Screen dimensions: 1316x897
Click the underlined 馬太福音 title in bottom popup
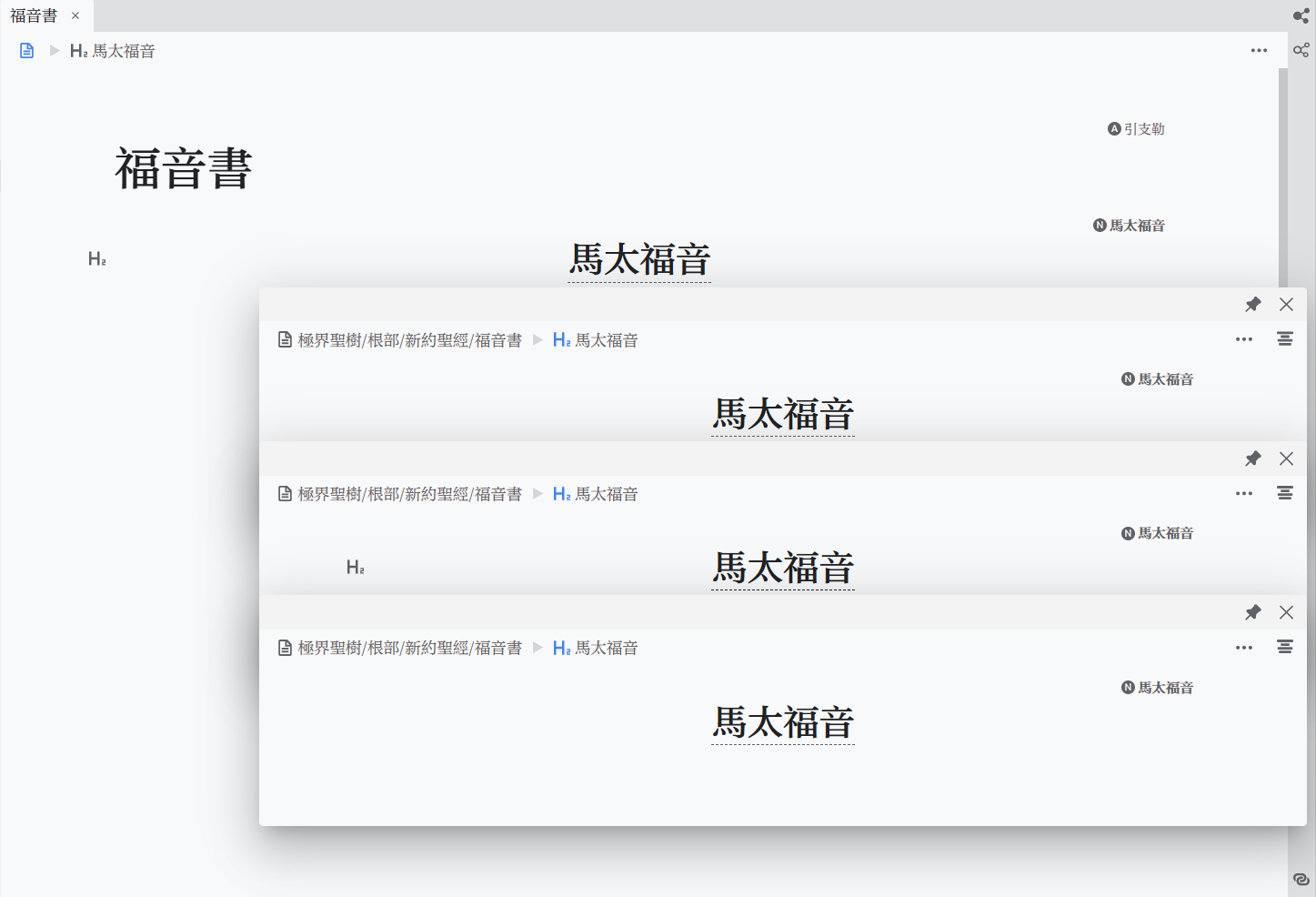(x=782, y=721)
